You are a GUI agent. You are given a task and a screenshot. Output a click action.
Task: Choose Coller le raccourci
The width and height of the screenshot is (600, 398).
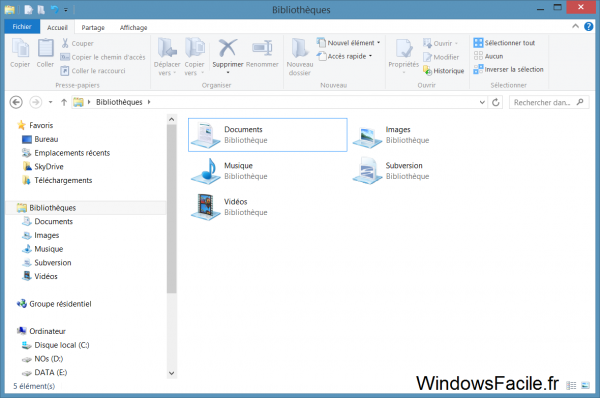coord(93,71)
